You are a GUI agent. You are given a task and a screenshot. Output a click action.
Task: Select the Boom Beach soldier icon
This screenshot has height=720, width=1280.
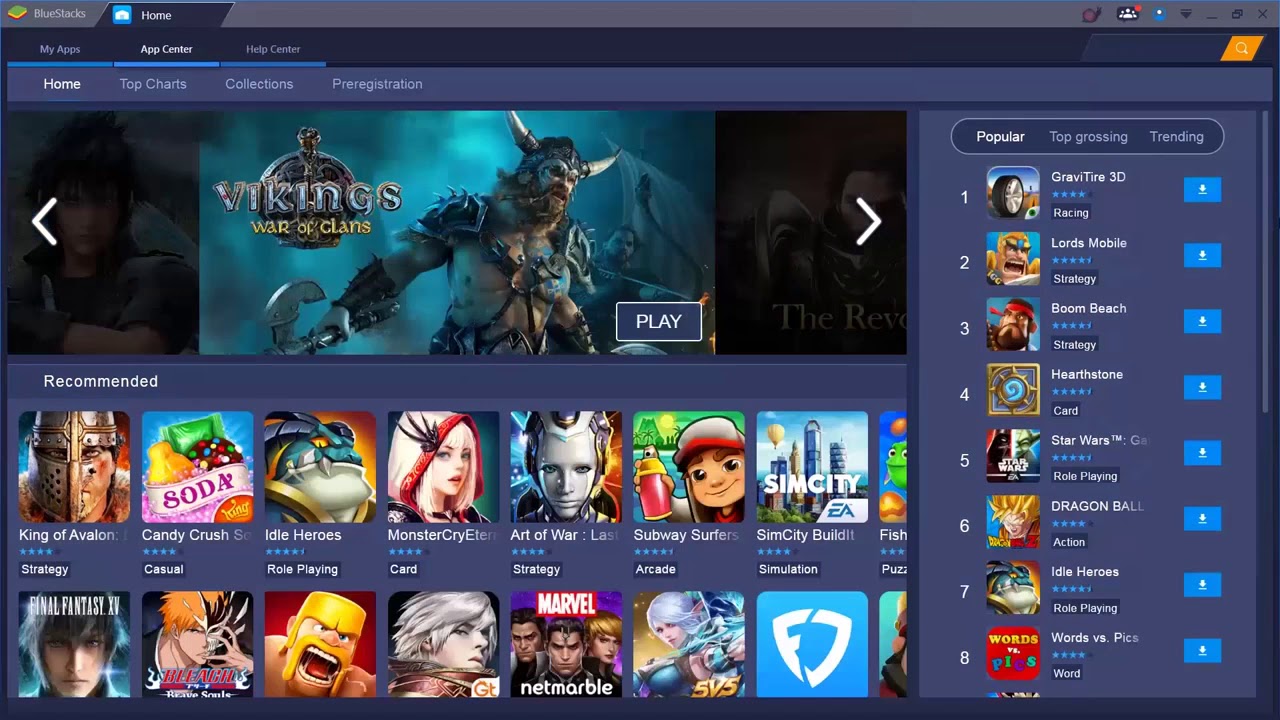1013,325
